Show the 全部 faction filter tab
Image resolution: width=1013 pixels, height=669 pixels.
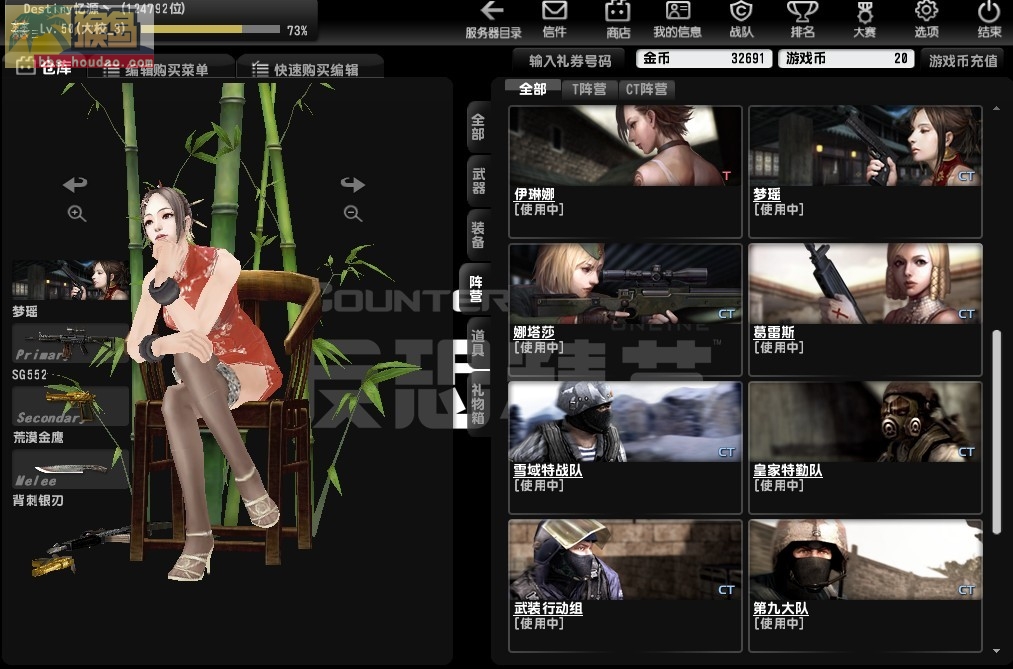tap(532, 89)
